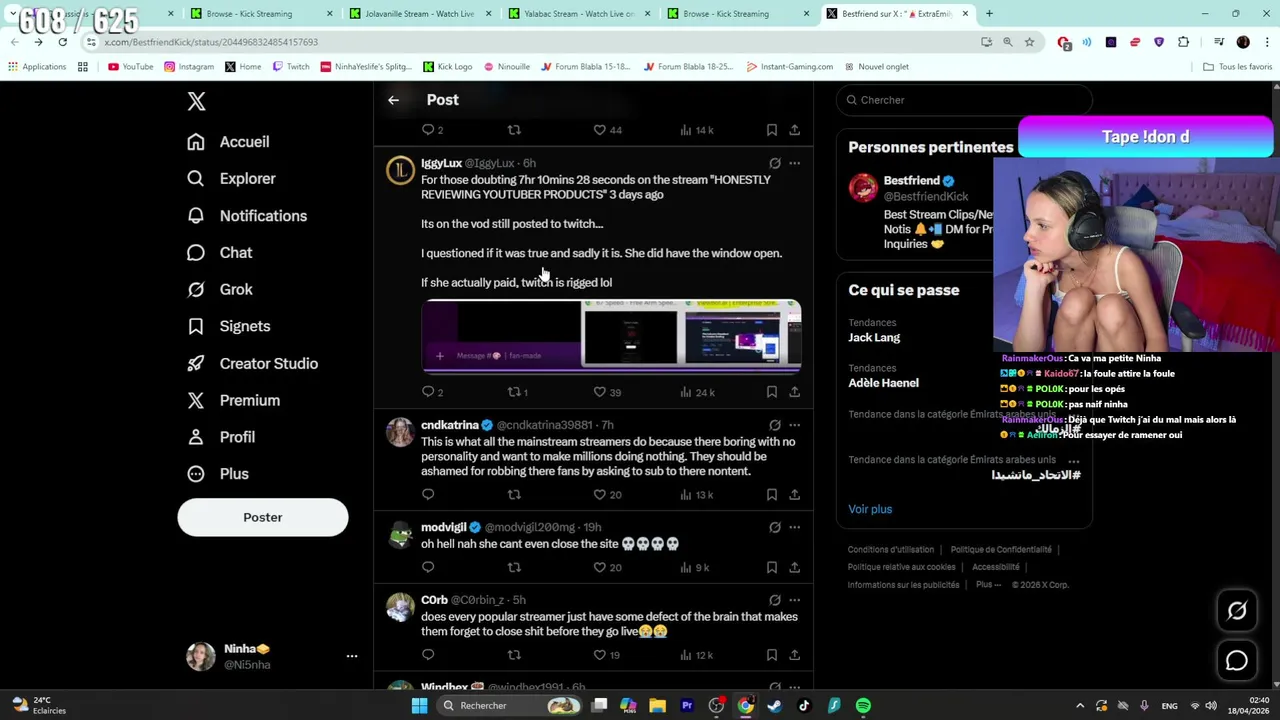The height and width of the screenshot is (720, 1280).
Task: Open Jack Lang trend
Action: click(874, 338)
